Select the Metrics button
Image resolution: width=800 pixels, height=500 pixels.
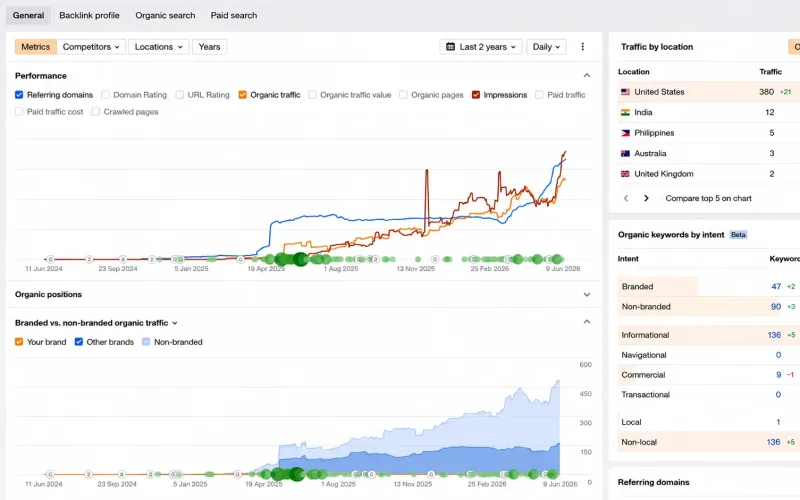point(36,46)
